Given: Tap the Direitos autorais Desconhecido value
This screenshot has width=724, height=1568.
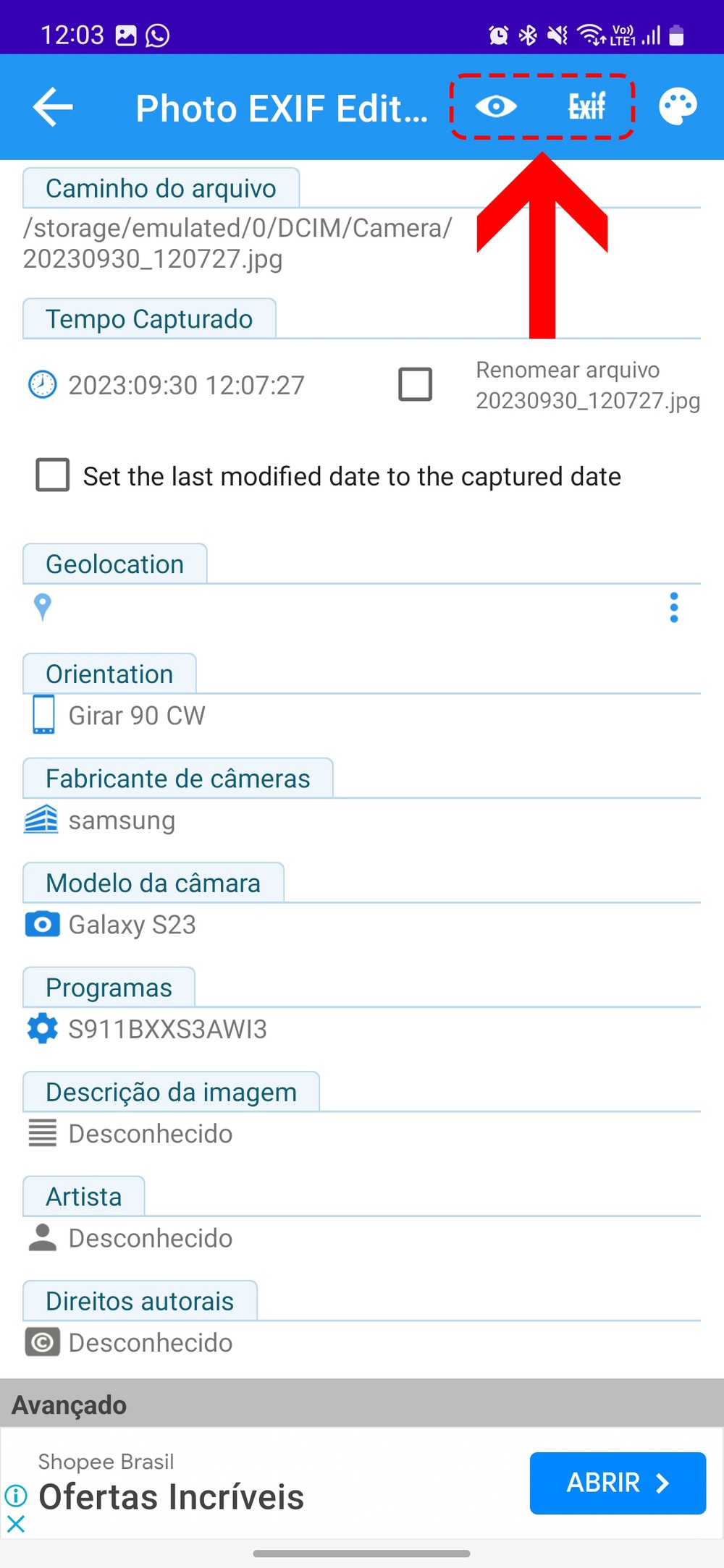Looking at the screenshot, I should [151, 1343].
